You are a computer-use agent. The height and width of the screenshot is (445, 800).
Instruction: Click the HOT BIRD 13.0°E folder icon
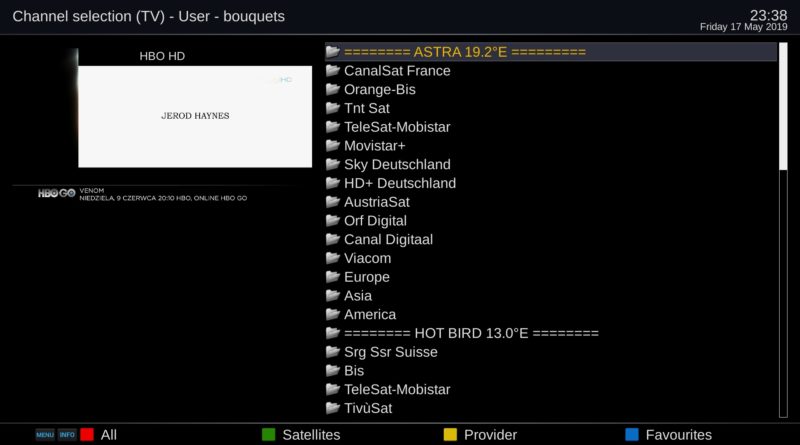333,333
